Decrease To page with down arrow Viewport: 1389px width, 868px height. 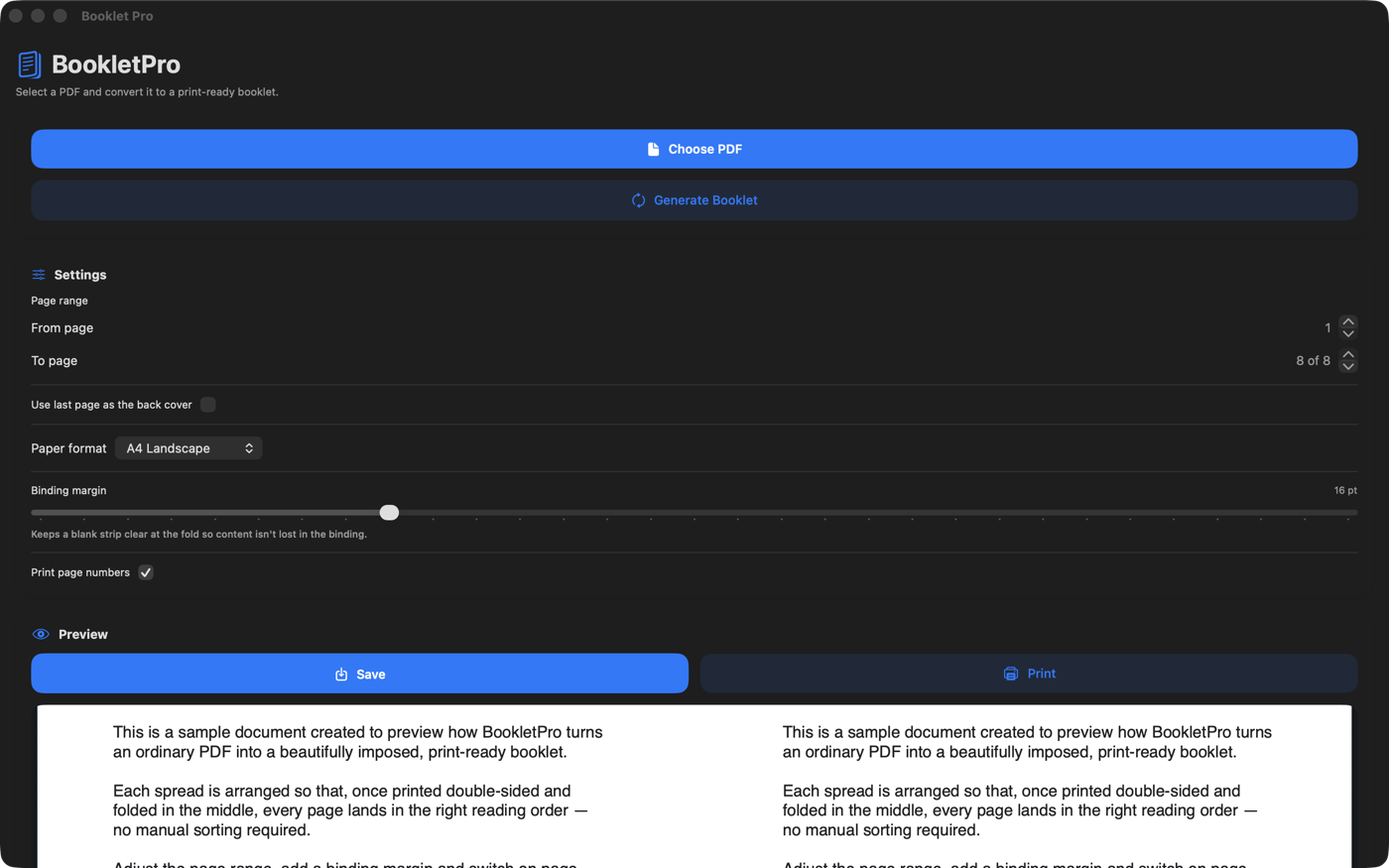tap(1347, 366)
